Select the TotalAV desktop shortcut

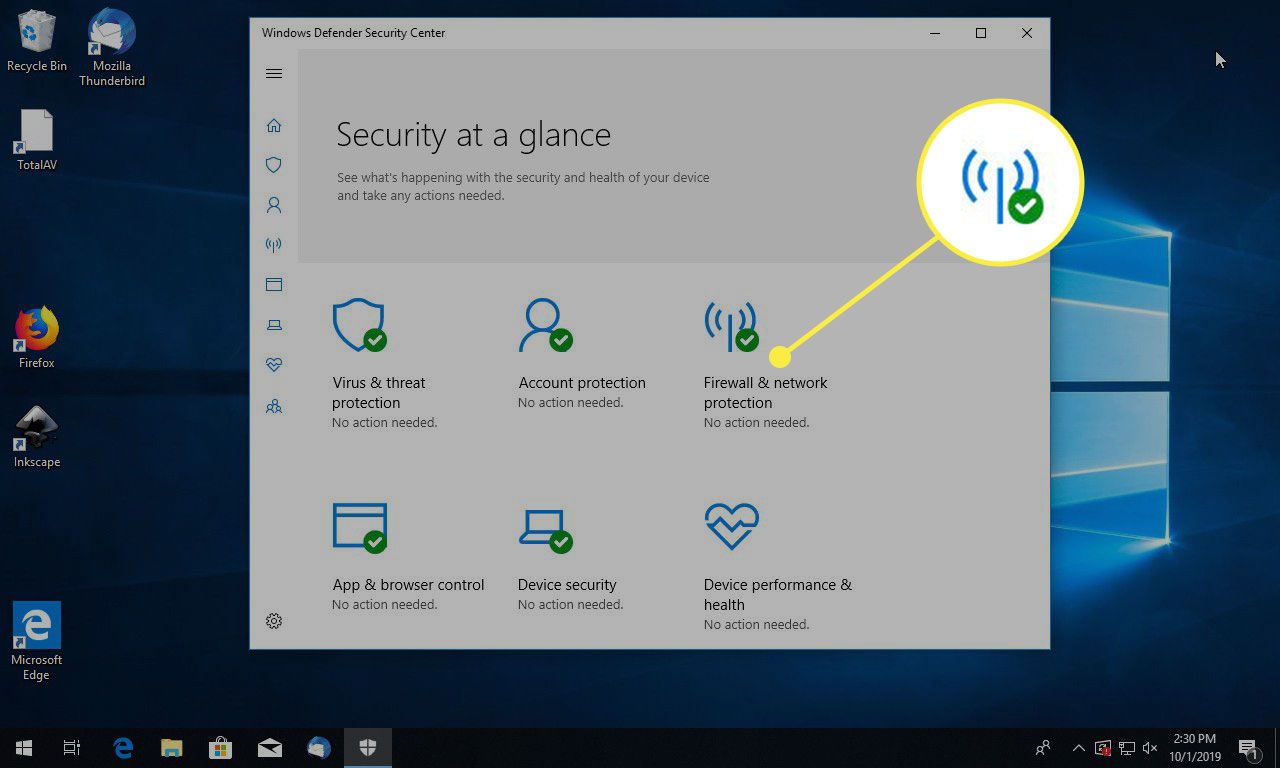[x=37, y=140]
